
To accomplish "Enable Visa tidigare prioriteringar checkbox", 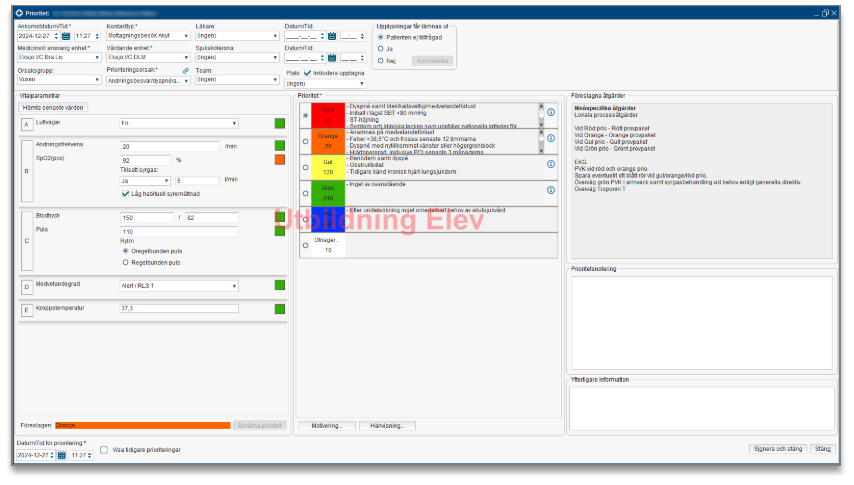I will (x=104, y=451).
